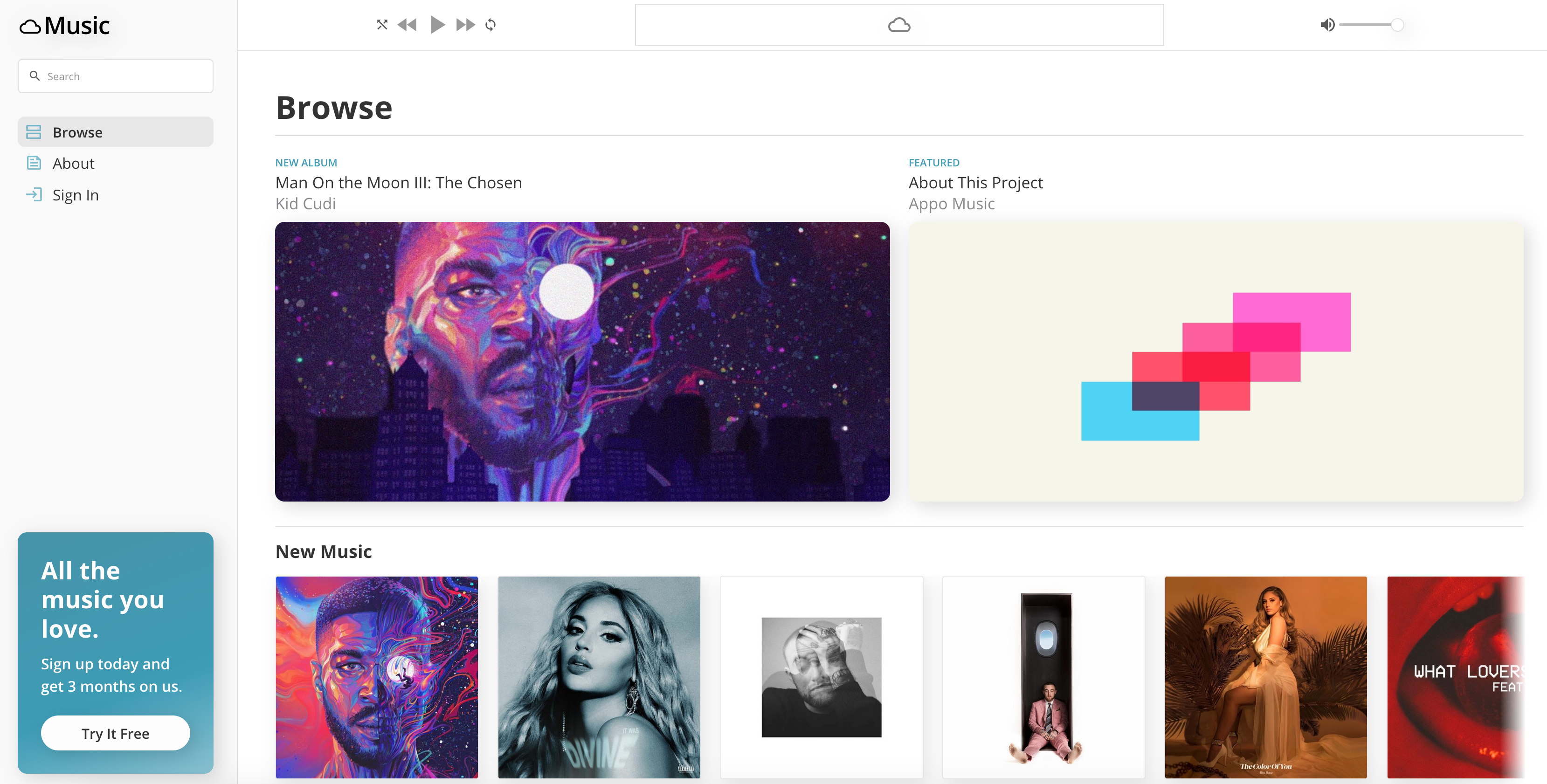The image size is (1547, 784).
Task: Toggle shuffle playback icon
Action: tap(382, 25)
